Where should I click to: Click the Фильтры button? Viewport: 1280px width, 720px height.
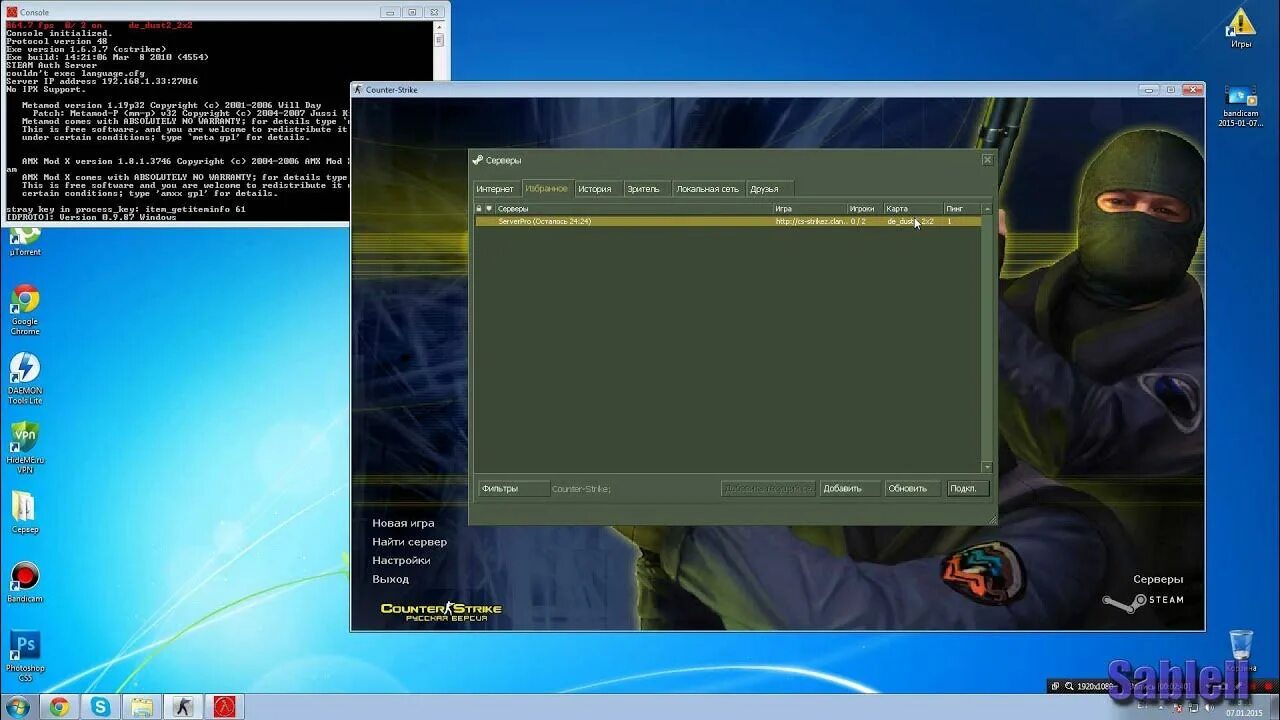click(513, 489)
